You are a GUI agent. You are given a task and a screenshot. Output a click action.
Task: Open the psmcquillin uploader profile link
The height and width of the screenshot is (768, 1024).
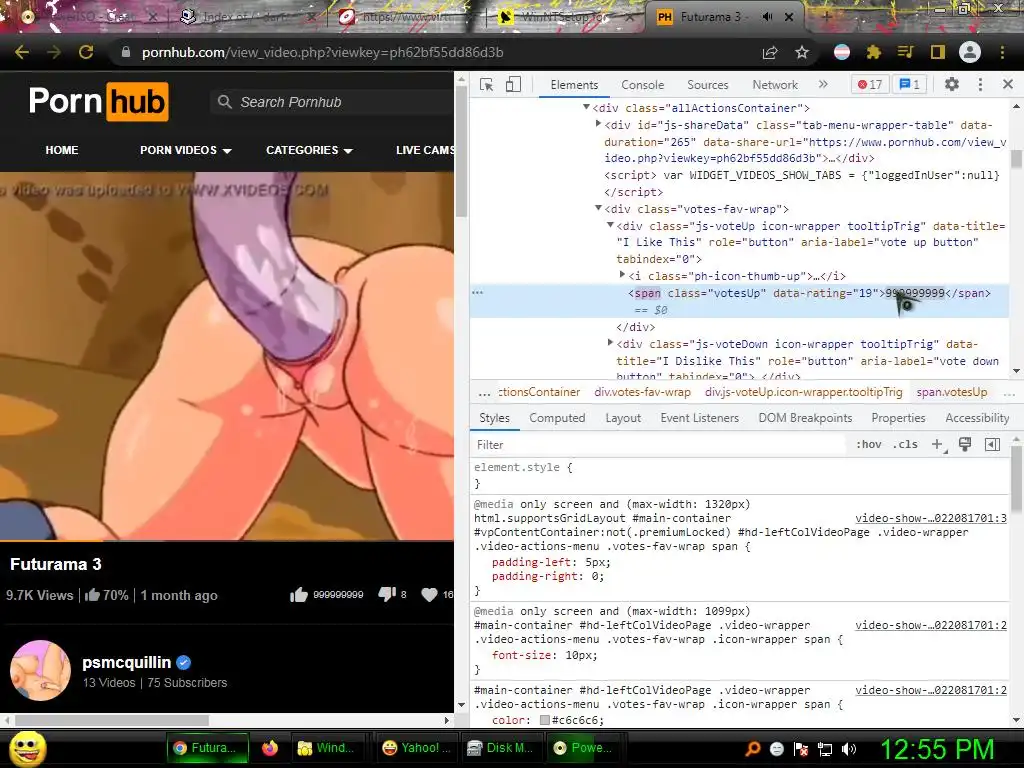126,662
